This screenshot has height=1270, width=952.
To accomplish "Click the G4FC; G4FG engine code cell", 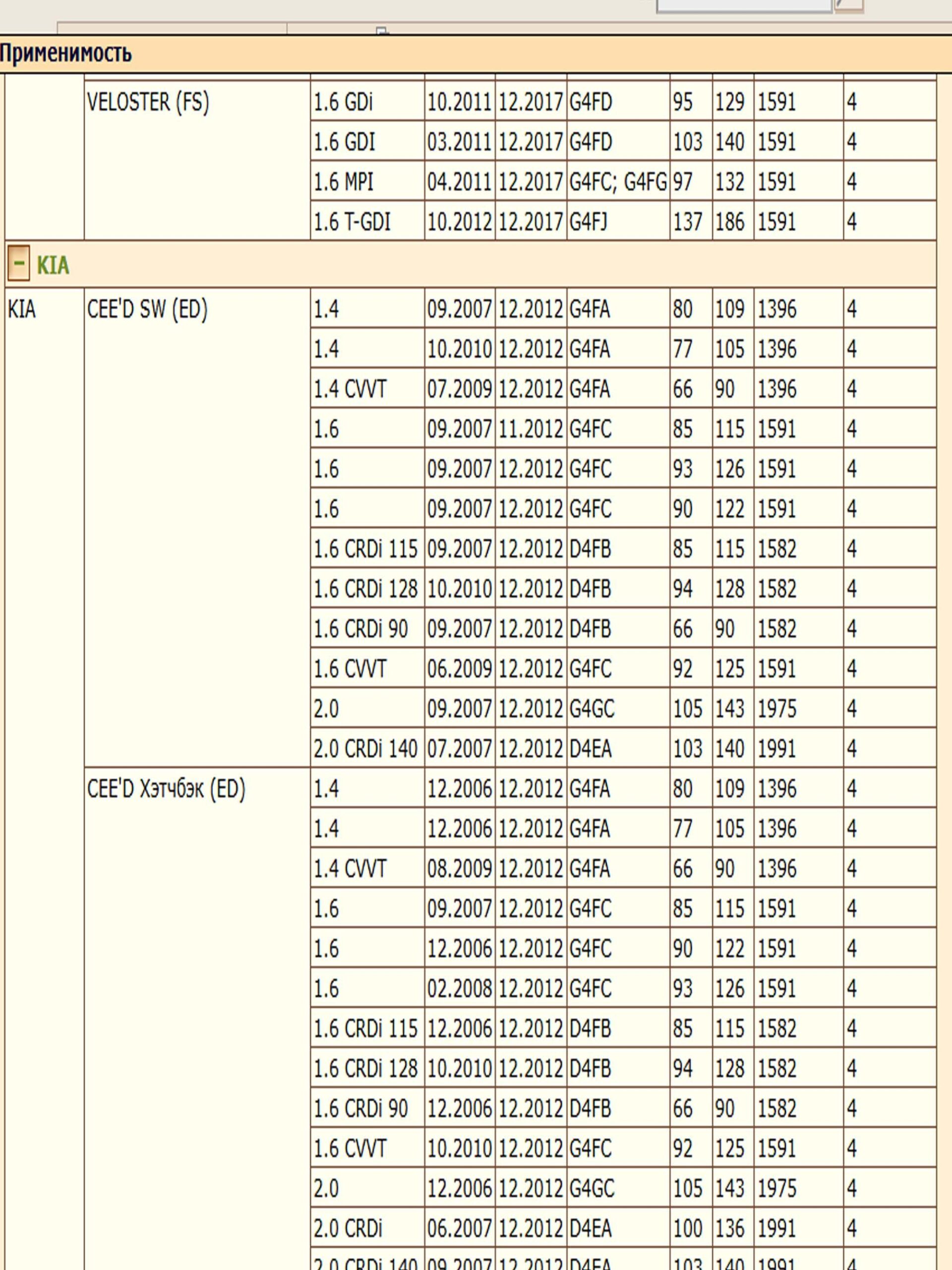I will 617,182.
